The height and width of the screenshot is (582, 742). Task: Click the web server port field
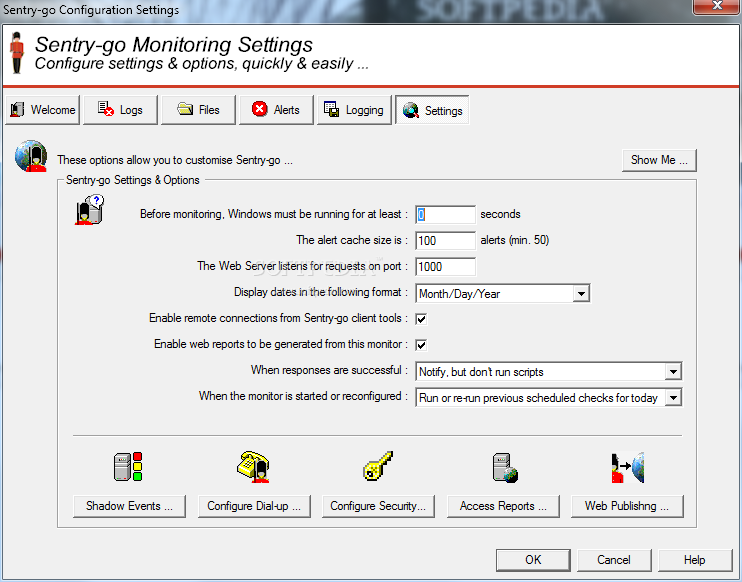[x=445, y=266]
